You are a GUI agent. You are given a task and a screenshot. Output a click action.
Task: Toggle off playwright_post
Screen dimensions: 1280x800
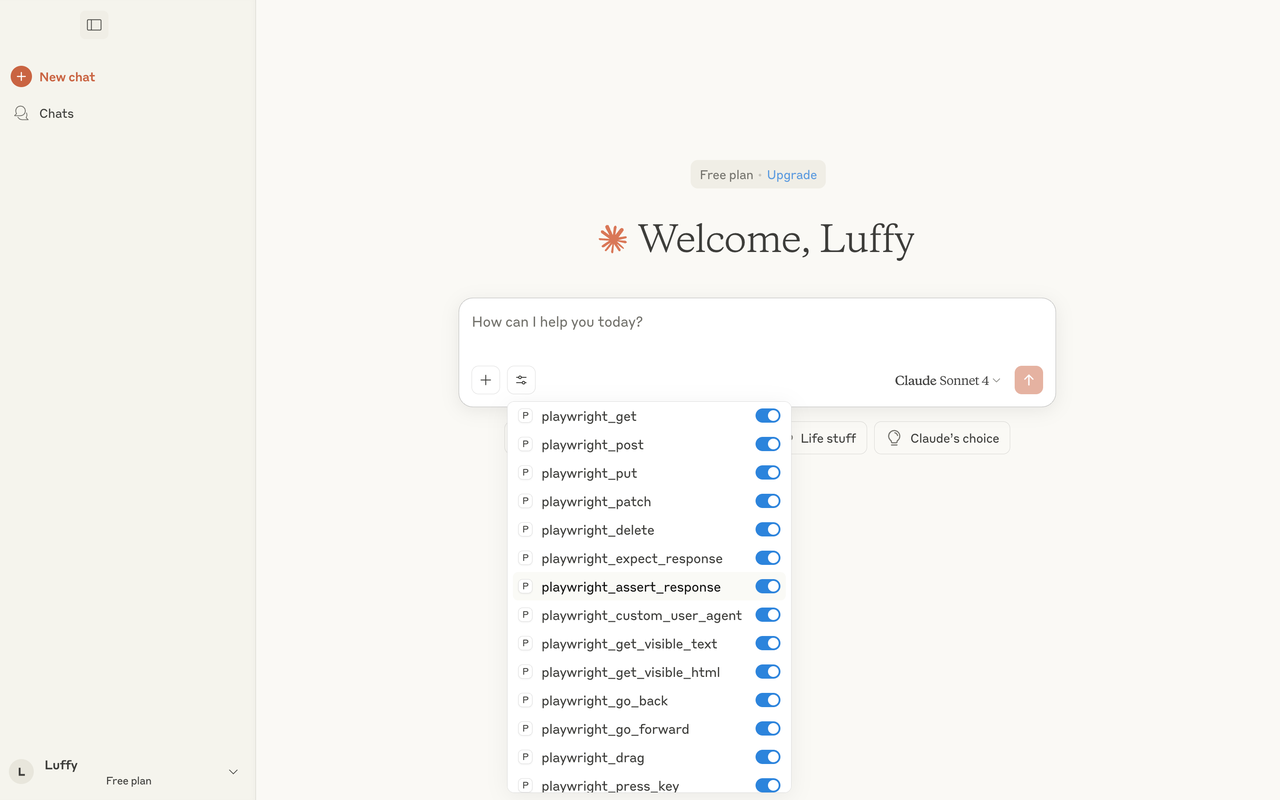768,444
